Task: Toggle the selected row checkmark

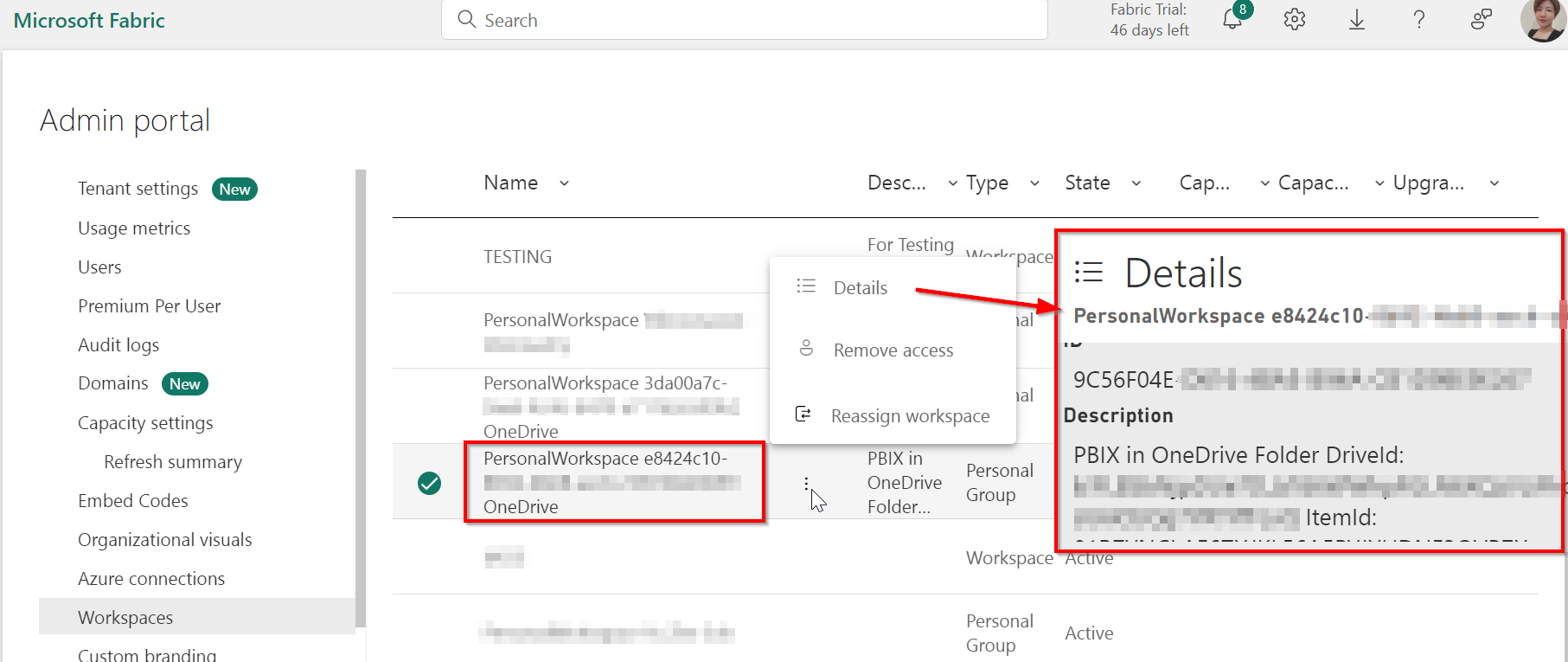Action: pos(429,483)
